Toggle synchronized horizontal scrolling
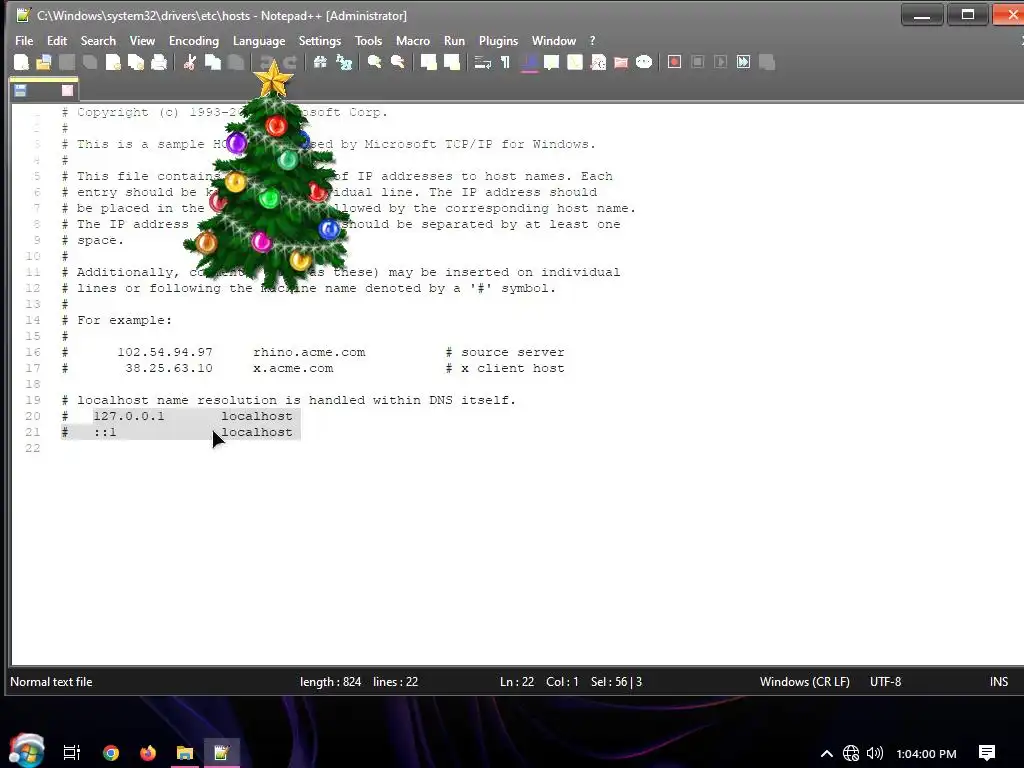The width and height of the screenshot is (1024, 768). [451, 62]
